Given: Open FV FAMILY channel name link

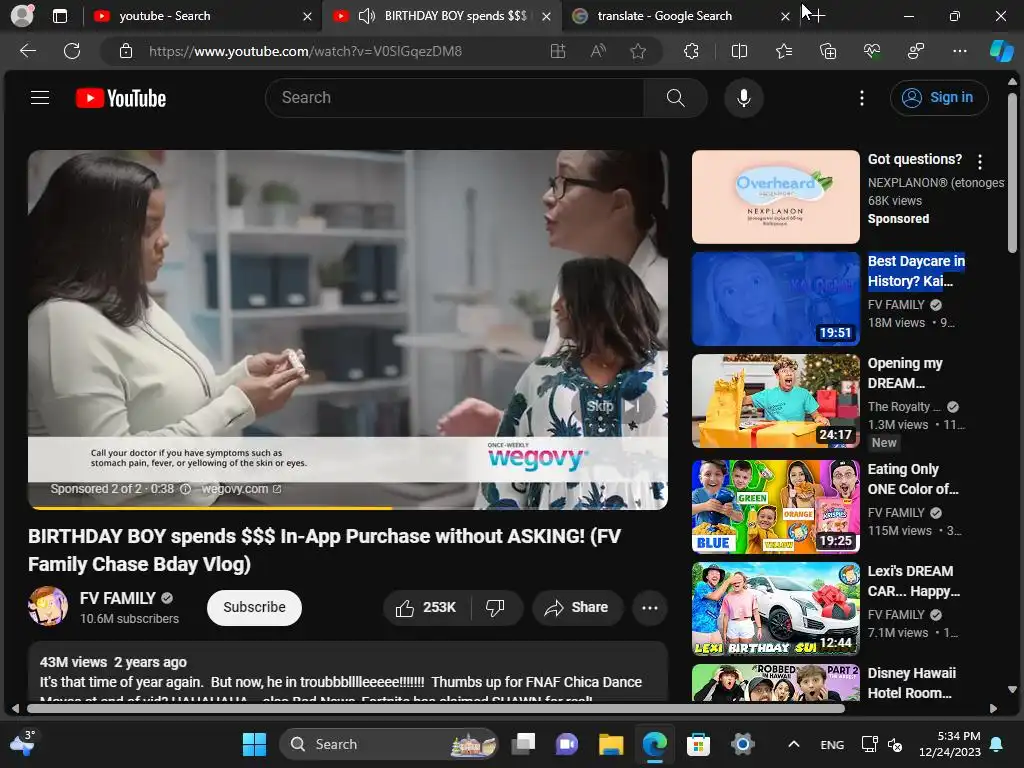Looking at the screenshot, I should click(118, 598).
